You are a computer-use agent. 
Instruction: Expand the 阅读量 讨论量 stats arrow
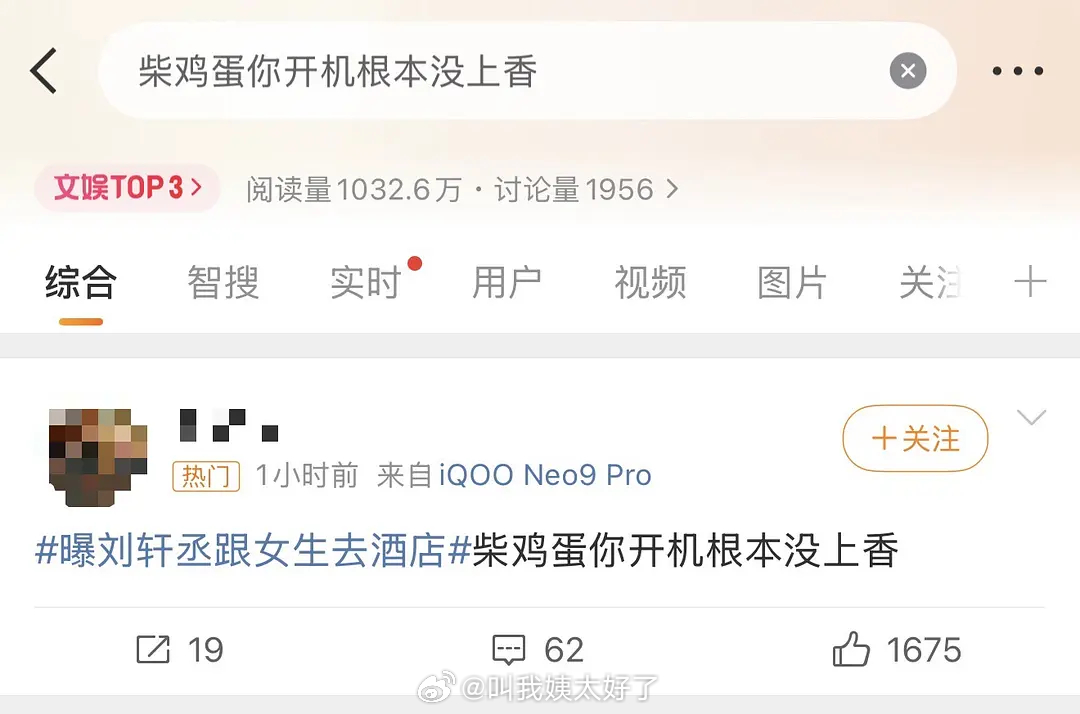pyautogui.click(x=673, y=189)
